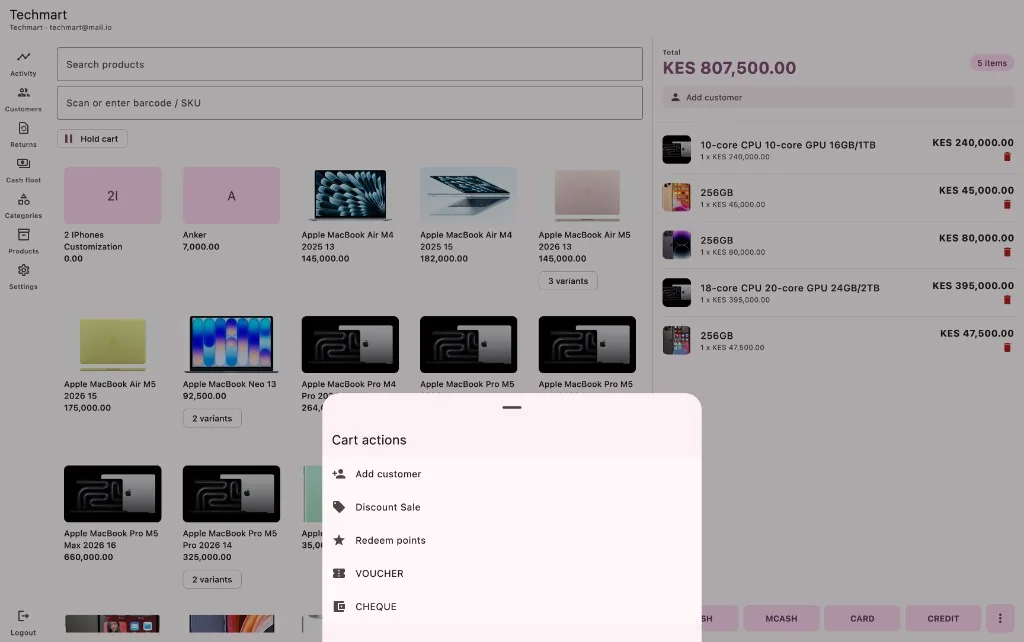Viewport: 1024px width, 642px height.
Task: Select CHEQUE payment in Cart actions
Action: pos(512,607)
